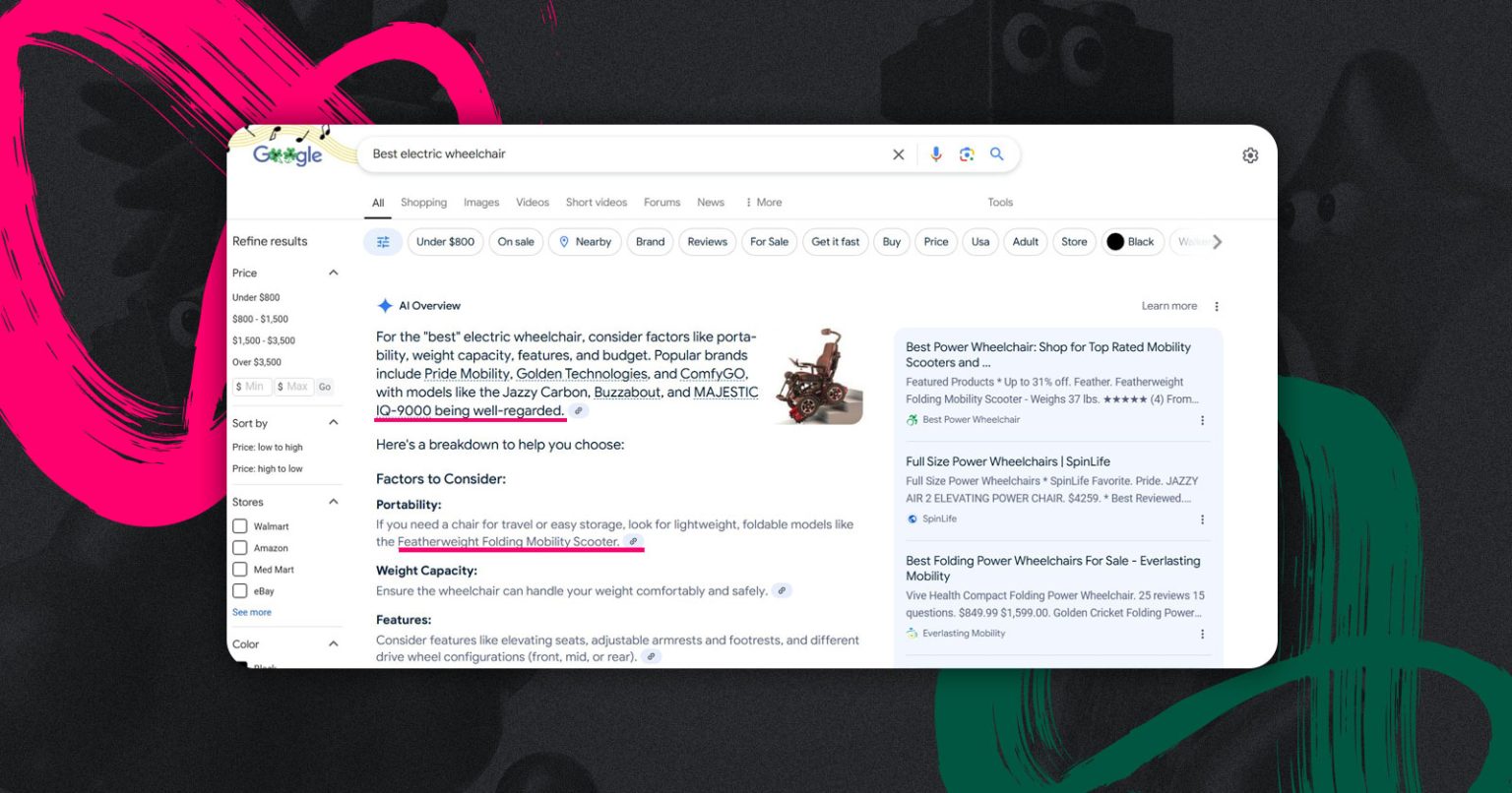Image resolution: width=1512 pixels, height=793 pixels.
Task: Switch to the Shopping tab
Action: [x=423, y=203]
